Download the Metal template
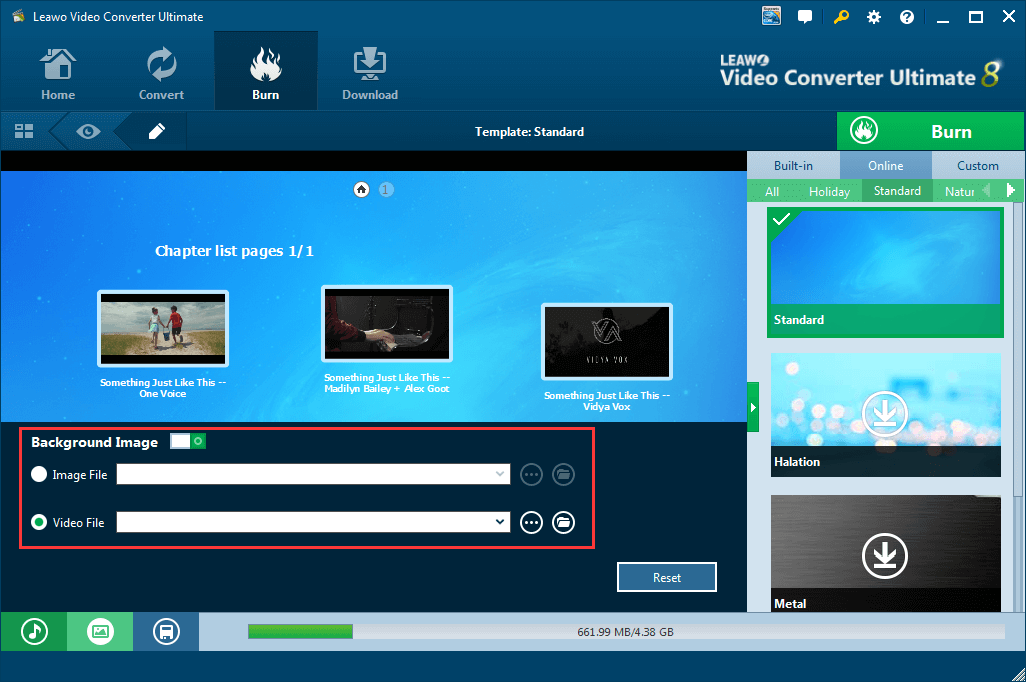 [885, 556]
